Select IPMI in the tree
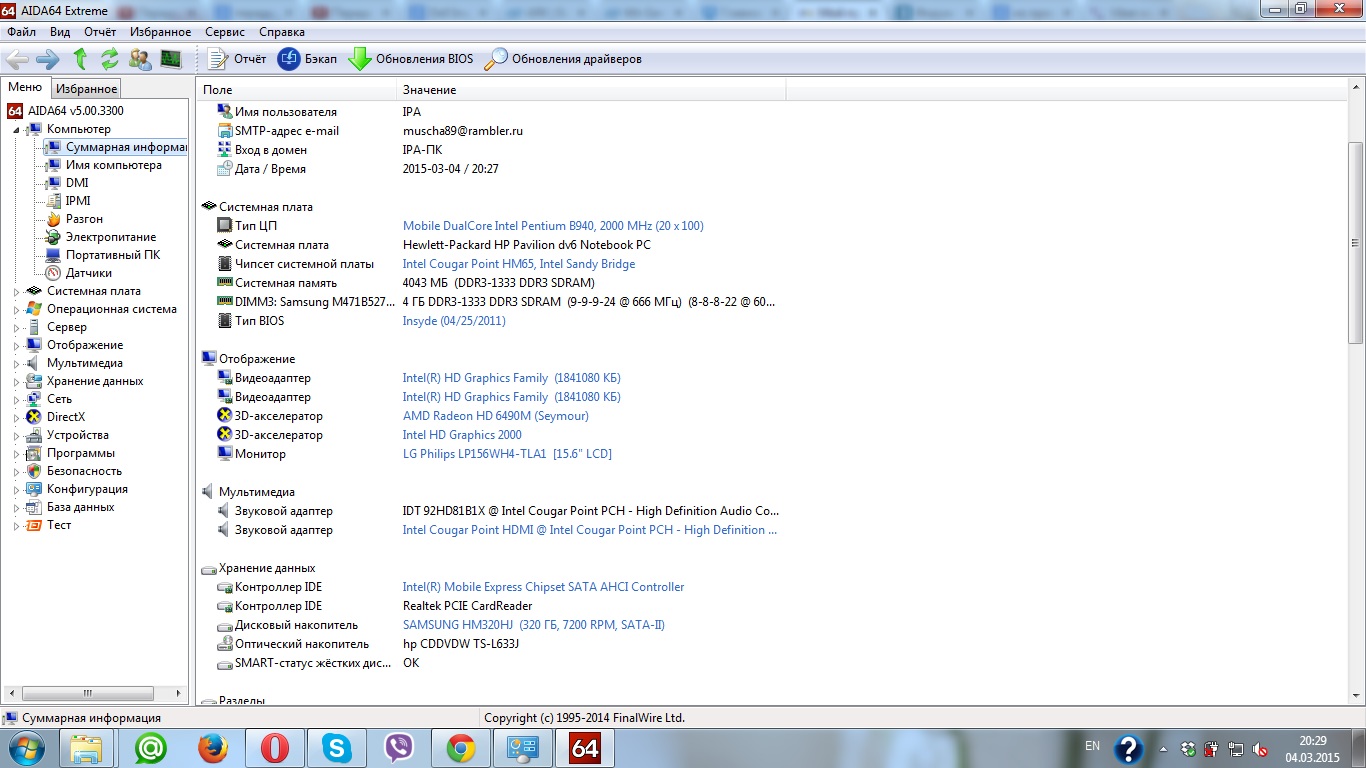Image resolution: width=1366 pixels, height=768 pixels. click(78, 201)
